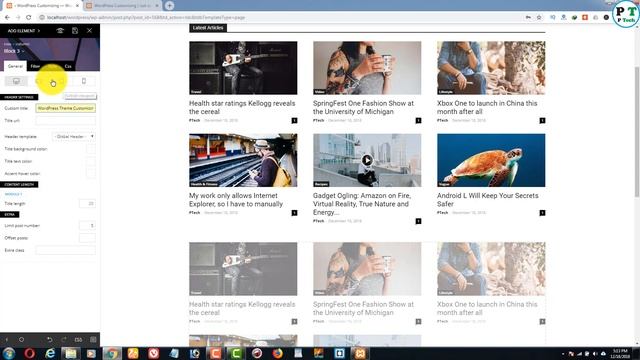Launch Internet Explorer from taskbar
The width and height of the screenshot is (640, 360).
pyautogui.click(x=50, y=353)
